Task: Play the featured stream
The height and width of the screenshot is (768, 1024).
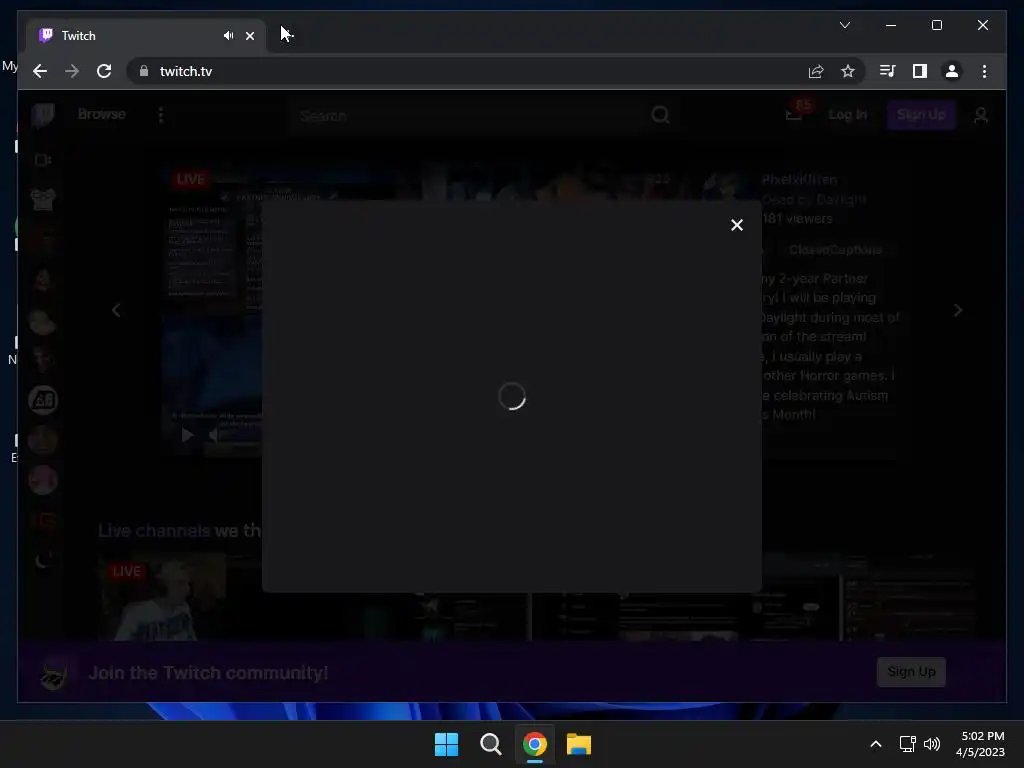Action: coord(187,435)
